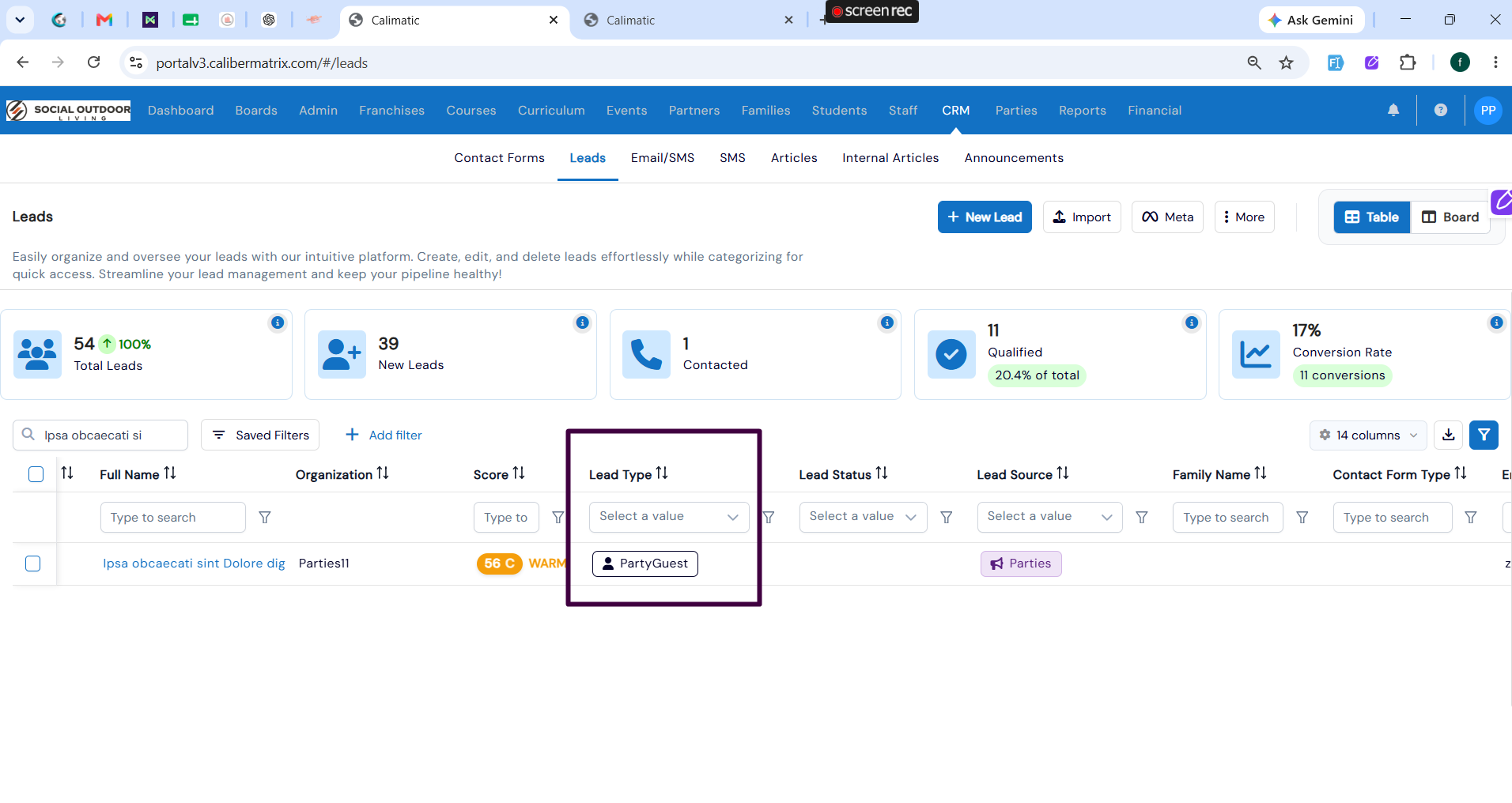Click the 56 C score badge
The height and width of the screenshot is (803, 1512).
coord(500,564)
